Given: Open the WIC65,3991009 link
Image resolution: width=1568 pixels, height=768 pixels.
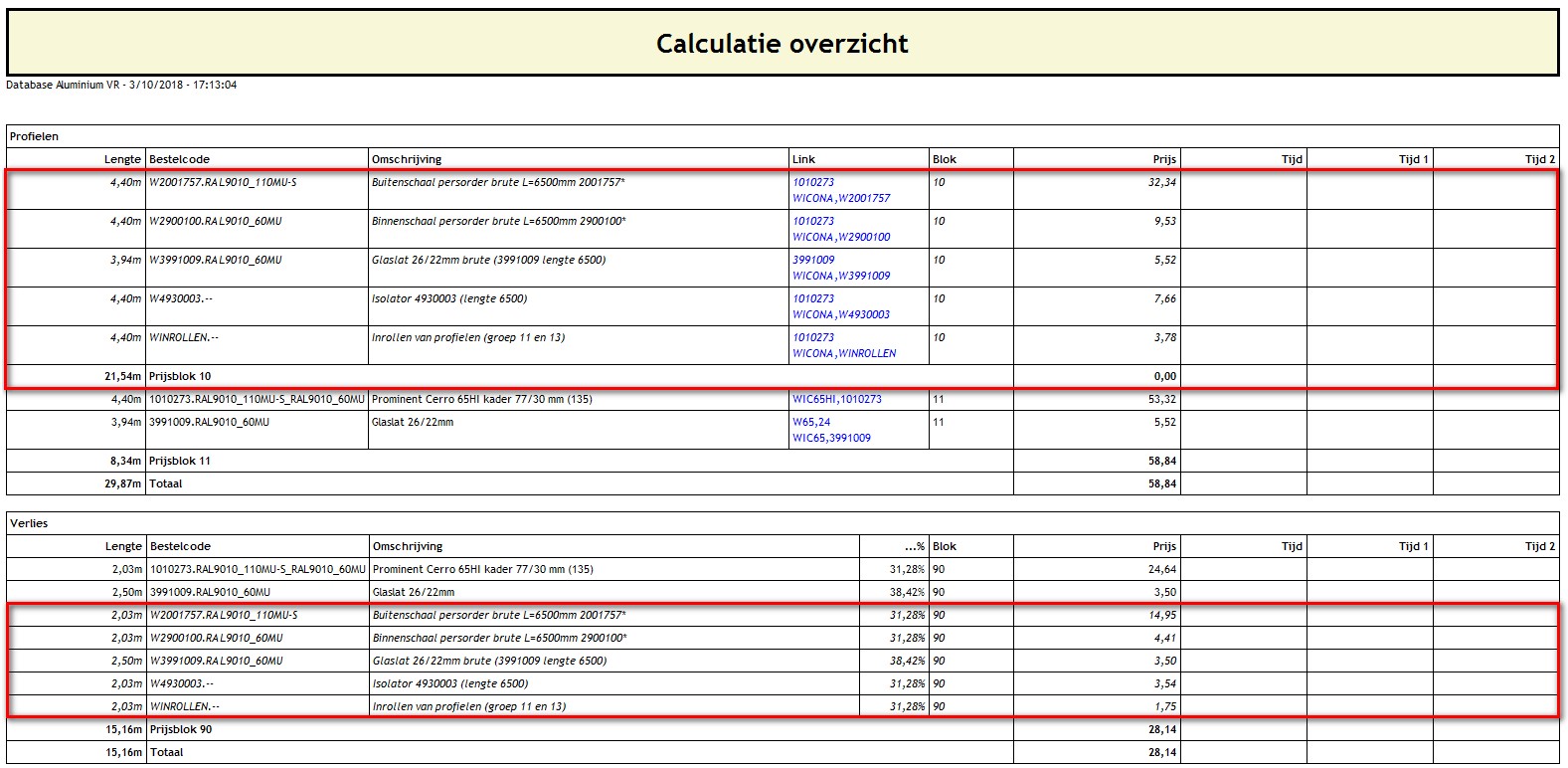Looking at the screenshot, I should pyautogui.click(x=831, y=438).
